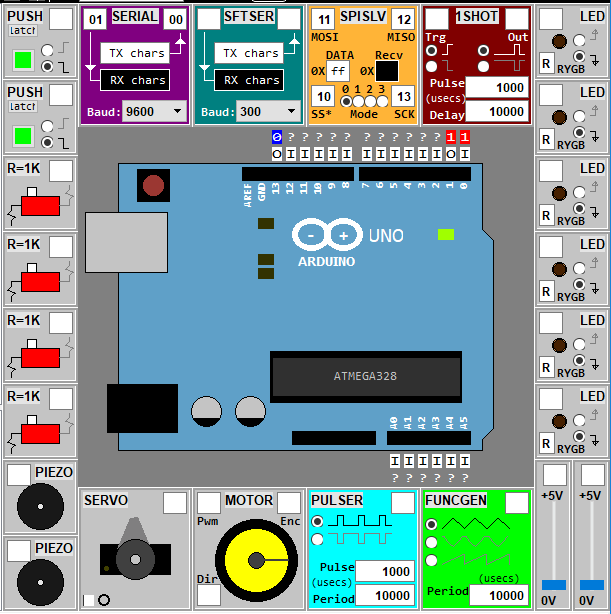Select SPISLV Mode 3 radio button
The height and width of the screenshot is (614, 611).
(x=382, y=101)
